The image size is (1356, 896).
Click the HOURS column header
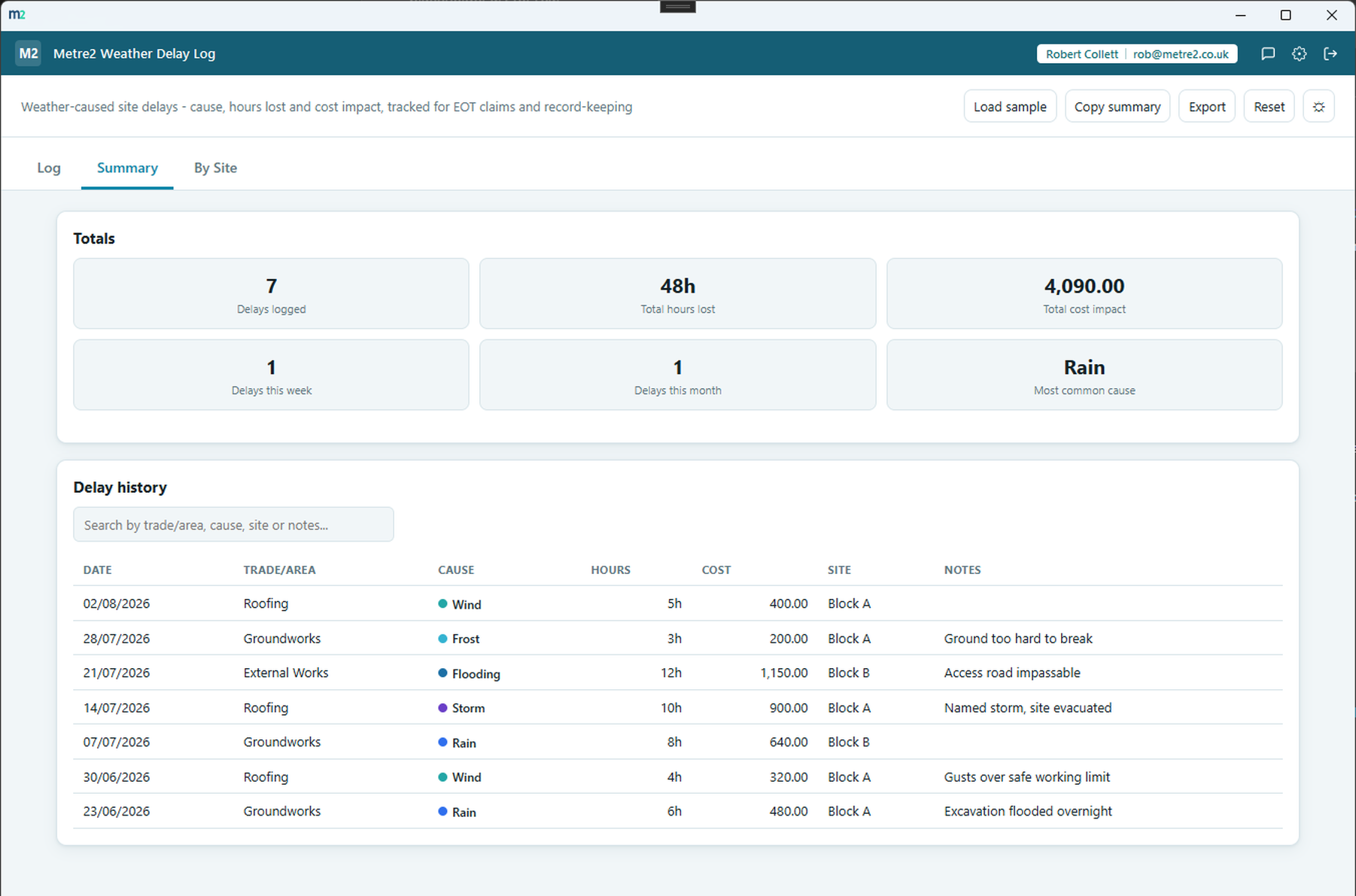[x=610, y=570]
